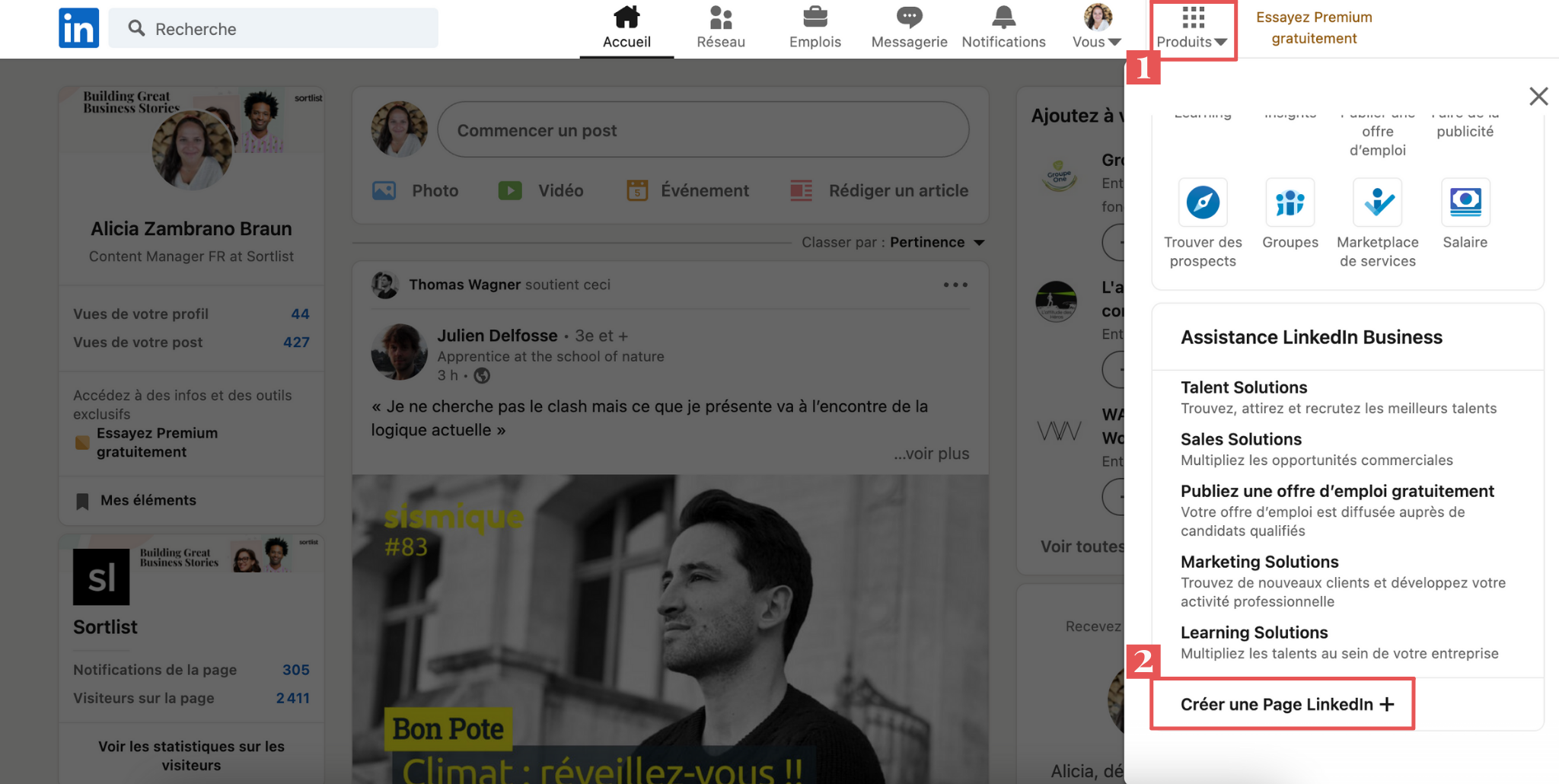Expand post with ...voir plus

click(932, 454)
